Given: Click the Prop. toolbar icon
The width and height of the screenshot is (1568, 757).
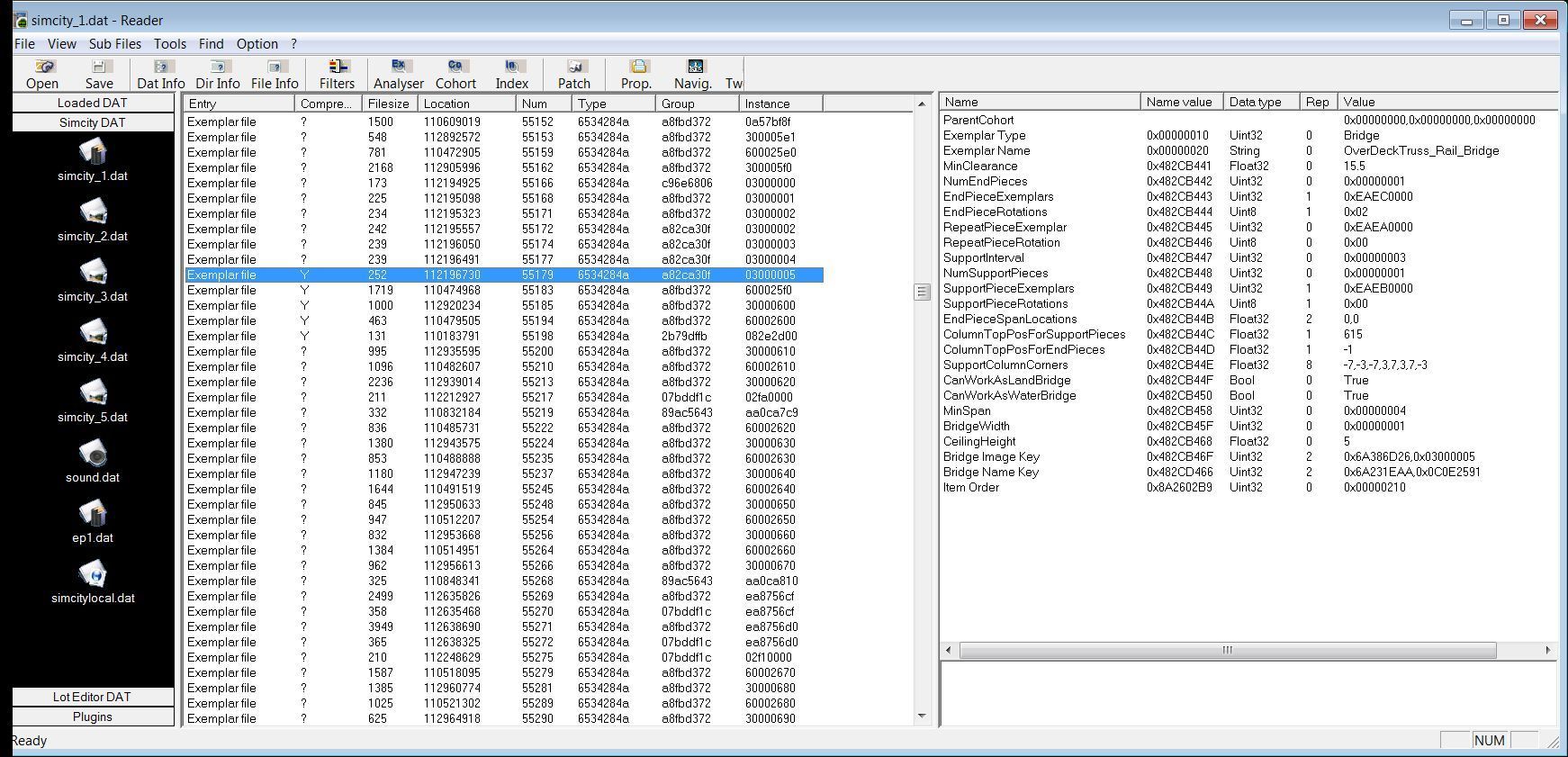Looking at the screenshot, I should 636,74.
